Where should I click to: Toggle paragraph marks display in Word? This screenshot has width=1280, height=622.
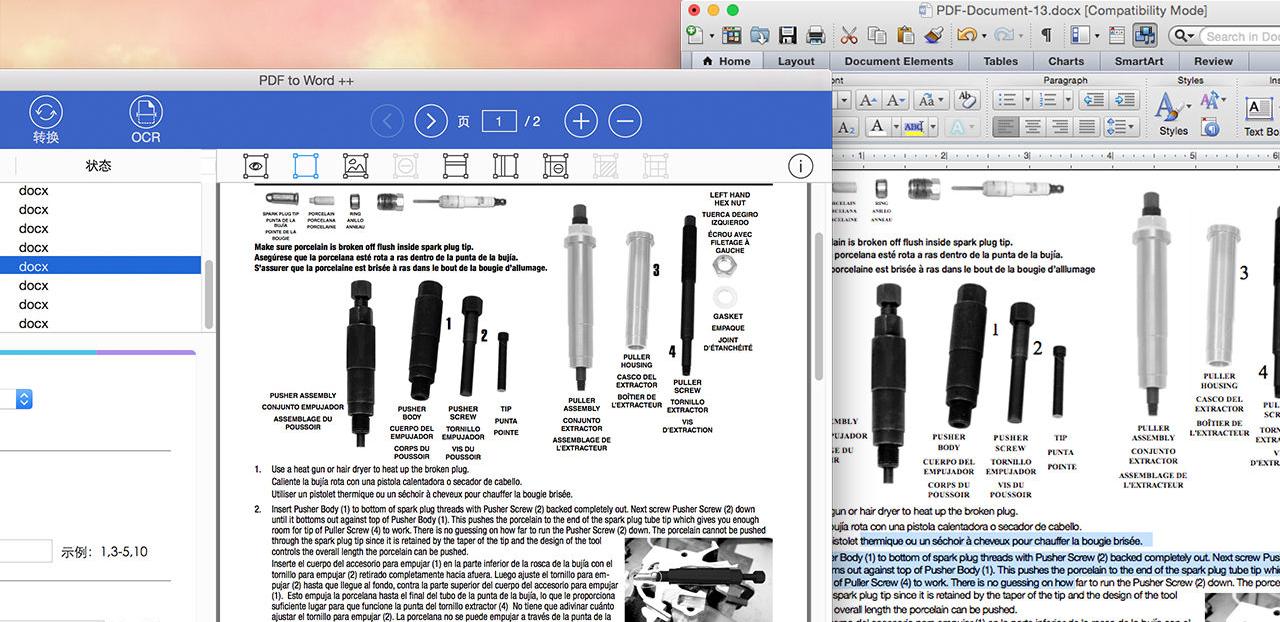(1046, 35)
